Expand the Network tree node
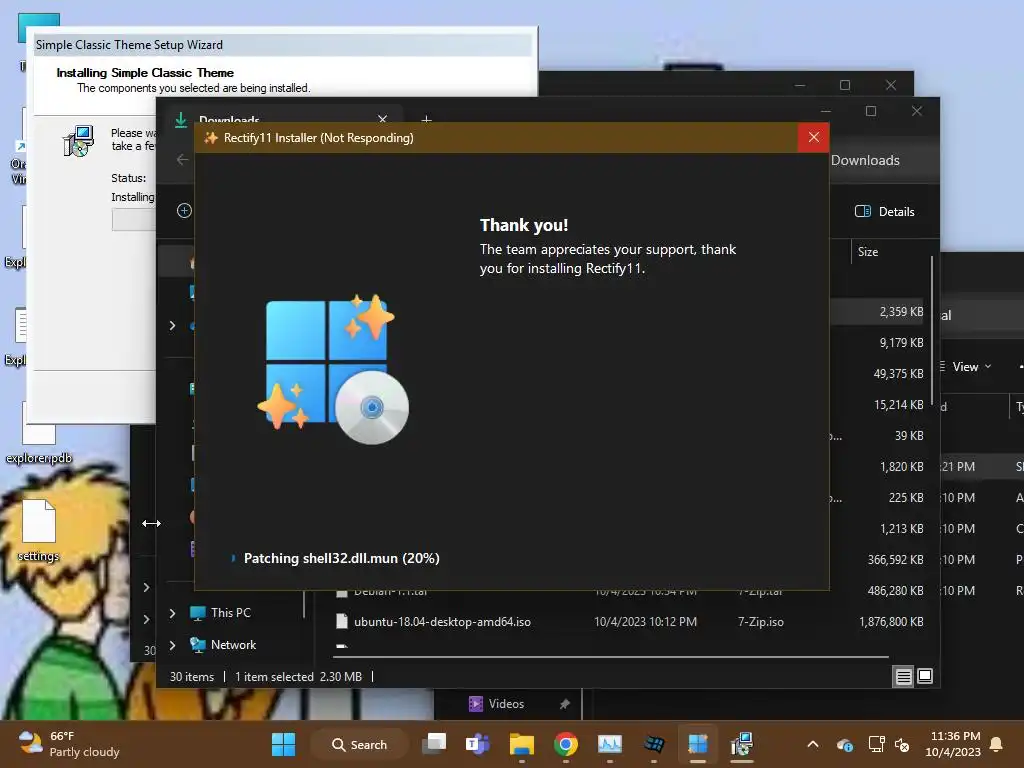Viewport: 1024px width, 768px height. [172, 645]
